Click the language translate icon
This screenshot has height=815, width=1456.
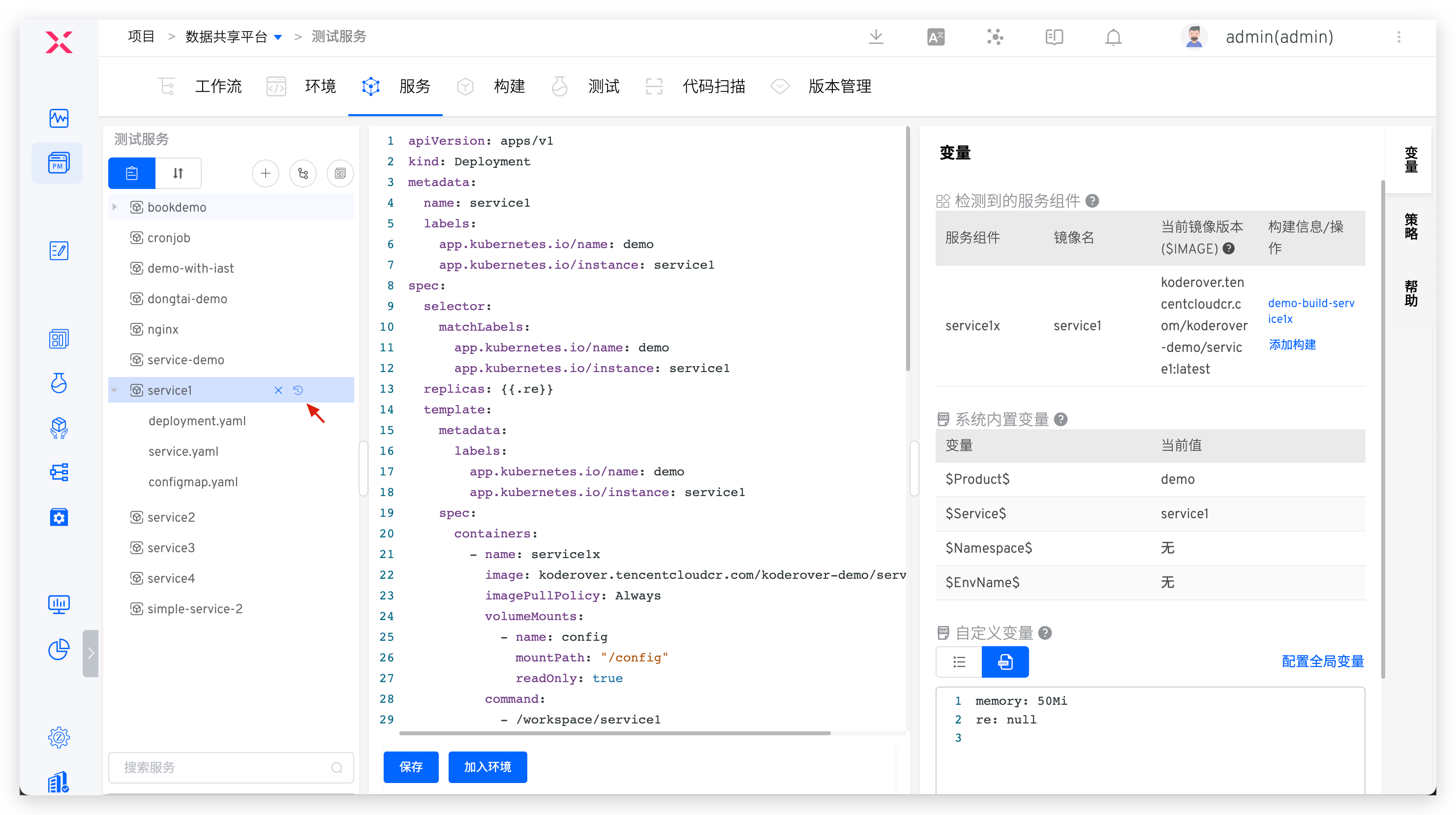click(936, 37)
